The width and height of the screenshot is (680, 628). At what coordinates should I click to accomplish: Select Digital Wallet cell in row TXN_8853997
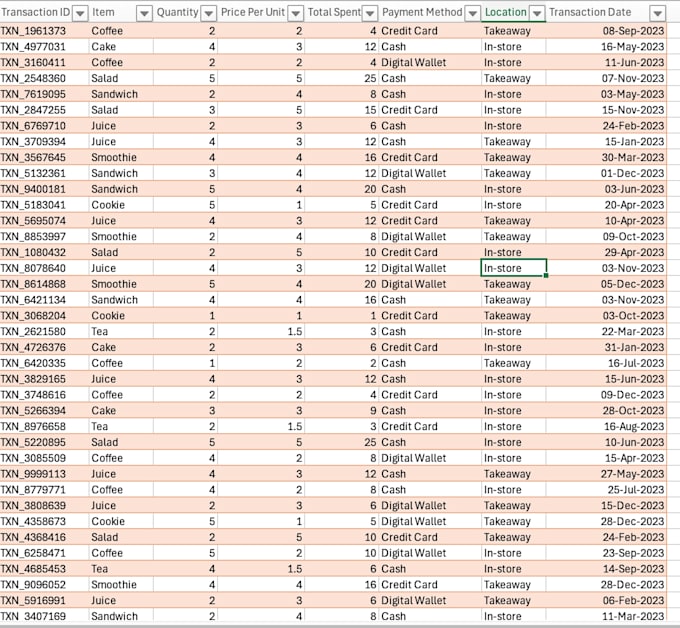[430, 236]
